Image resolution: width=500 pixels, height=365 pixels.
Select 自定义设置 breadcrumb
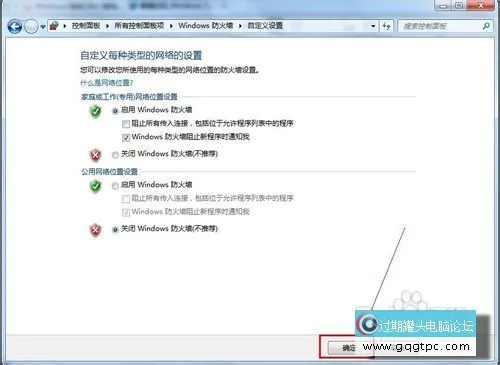point(265,26)
